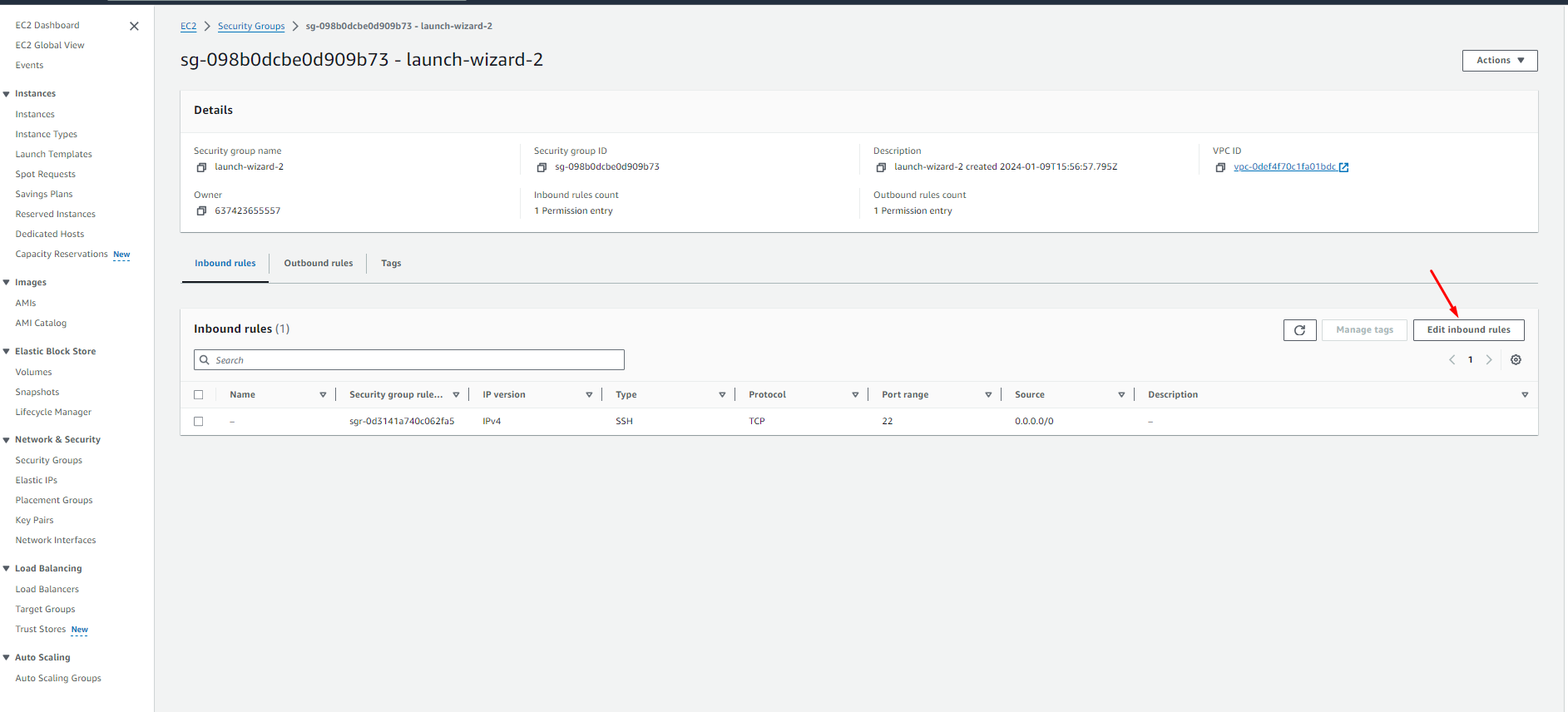Open EC2 Dashboard in sidebar
The height and width of the screenshot is (712, 1568).
47,26
